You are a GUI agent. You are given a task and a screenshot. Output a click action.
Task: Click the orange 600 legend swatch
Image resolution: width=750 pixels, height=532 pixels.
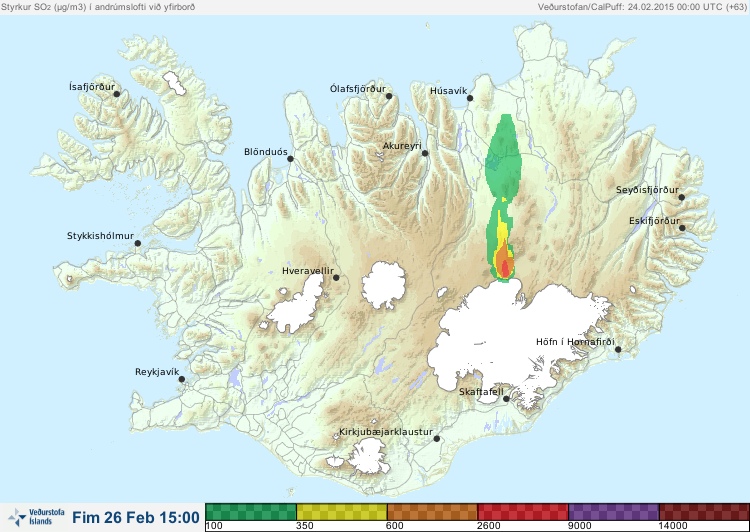[432, 512]
